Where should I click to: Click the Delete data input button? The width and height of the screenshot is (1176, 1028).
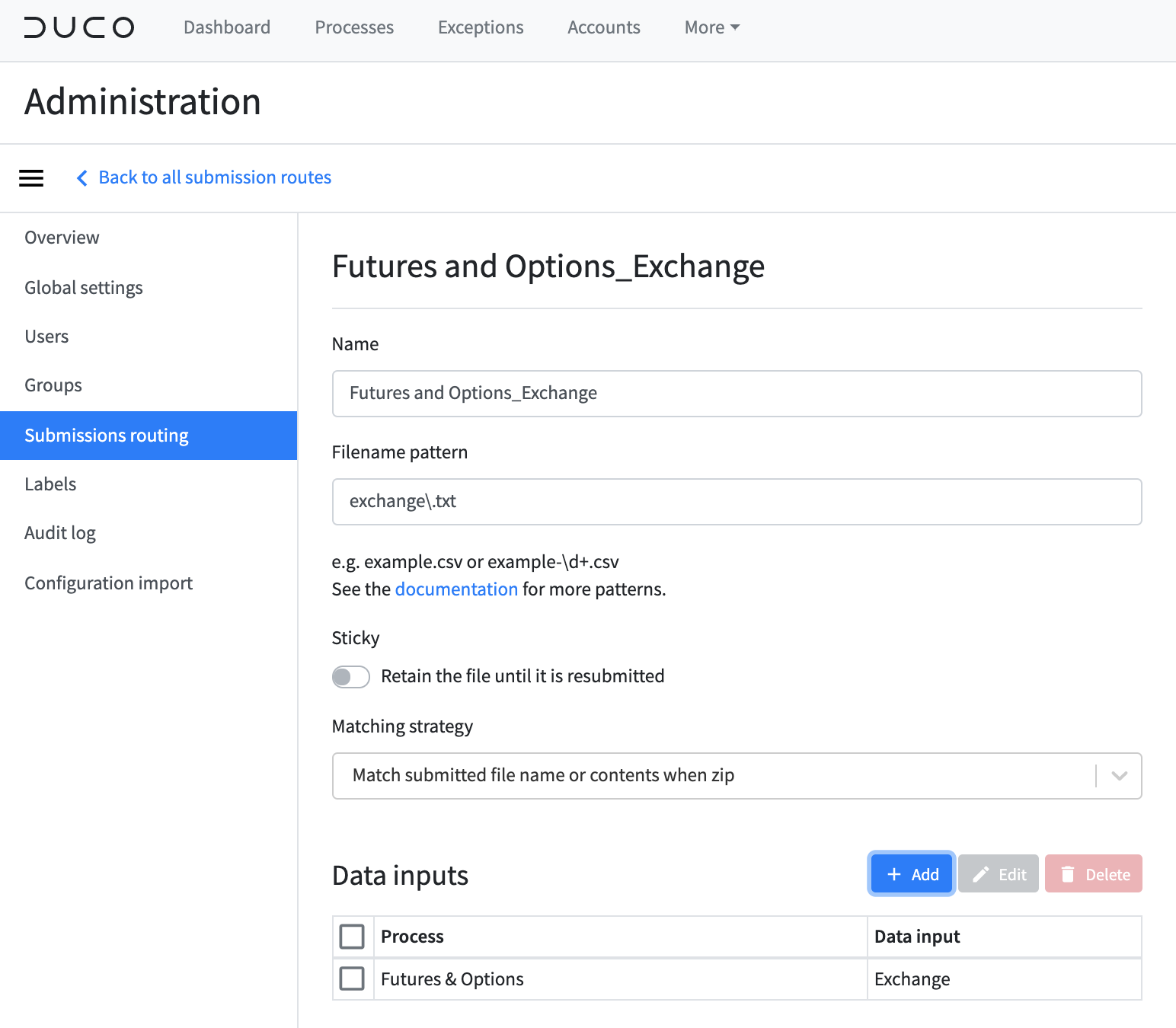[1094, 874]
